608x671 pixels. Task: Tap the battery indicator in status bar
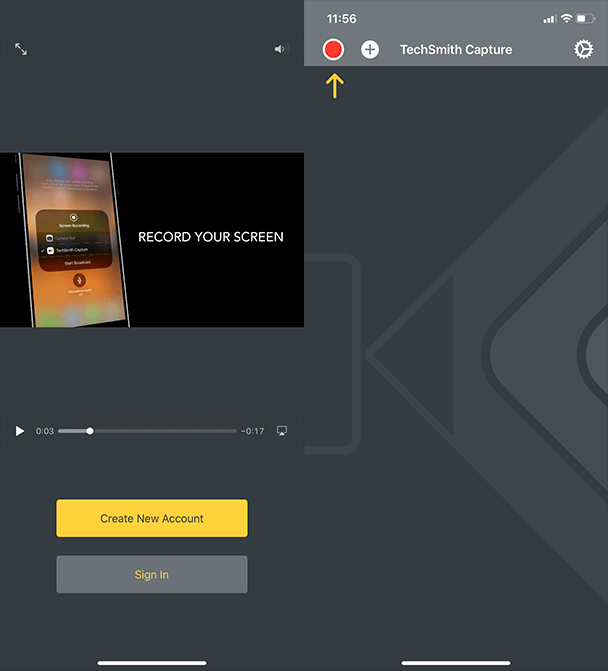click(x=586, y=19)
